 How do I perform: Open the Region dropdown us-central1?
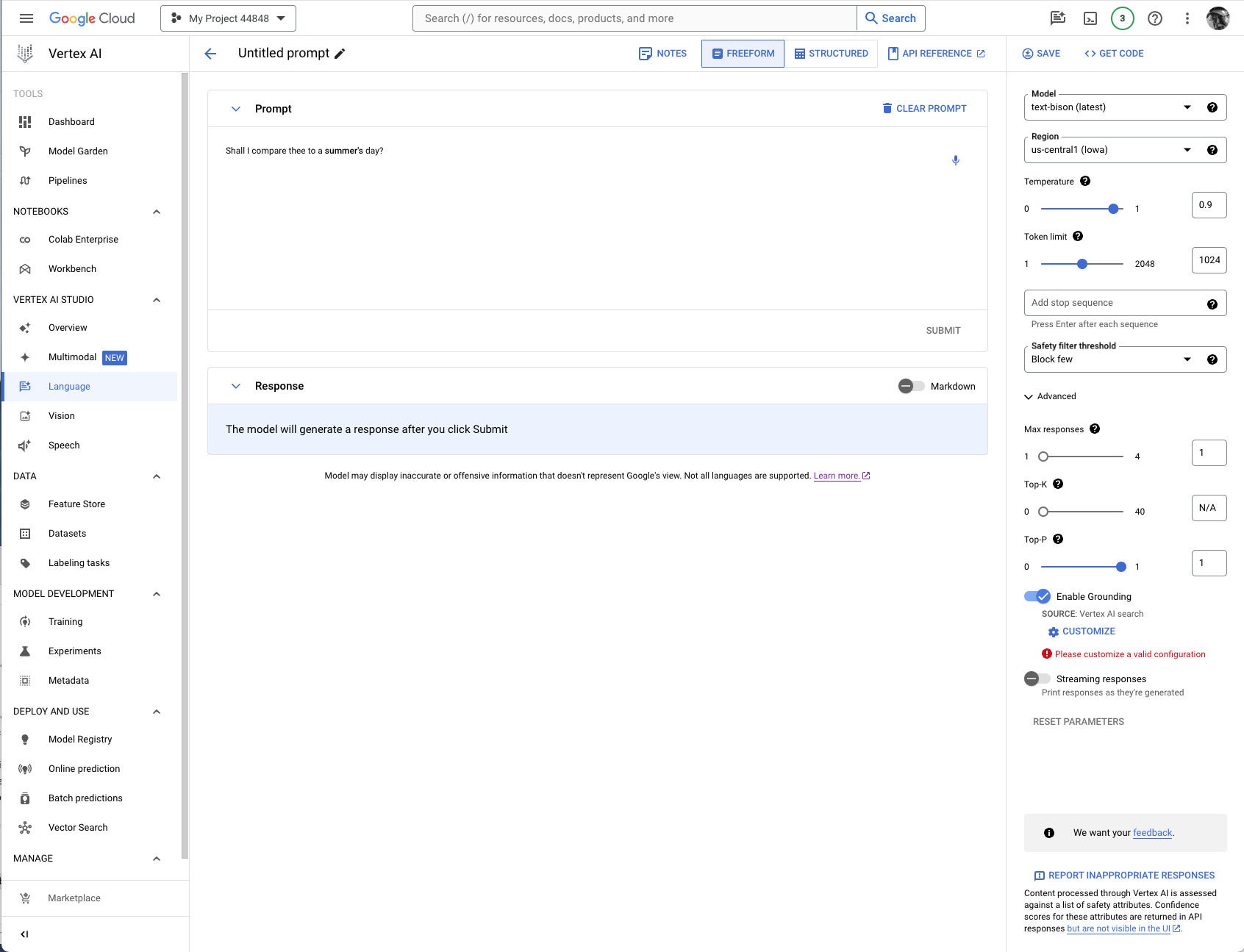click(x=1112, y=150)
